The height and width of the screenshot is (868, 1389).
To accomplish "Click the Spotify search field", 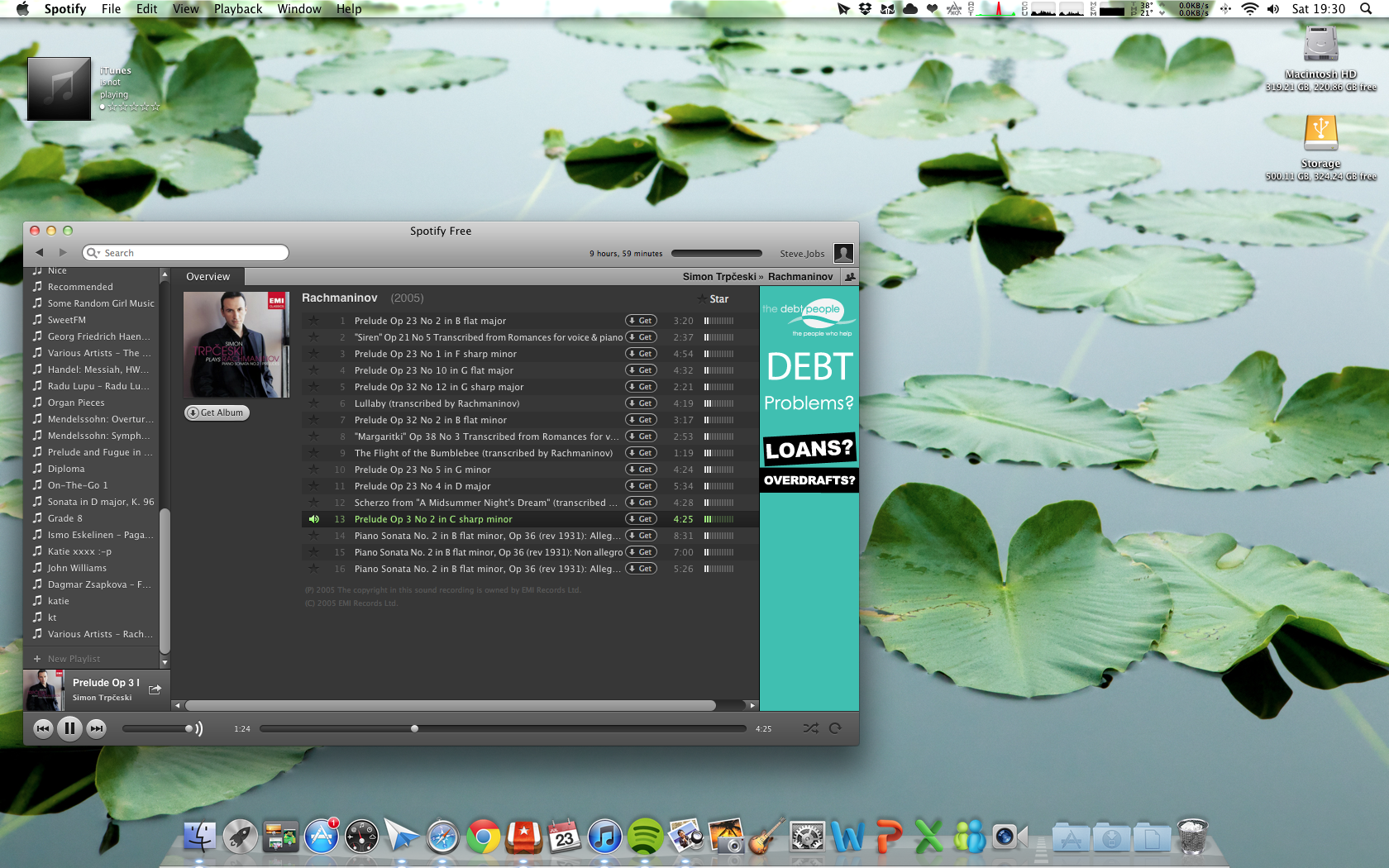I will point(186,253).
